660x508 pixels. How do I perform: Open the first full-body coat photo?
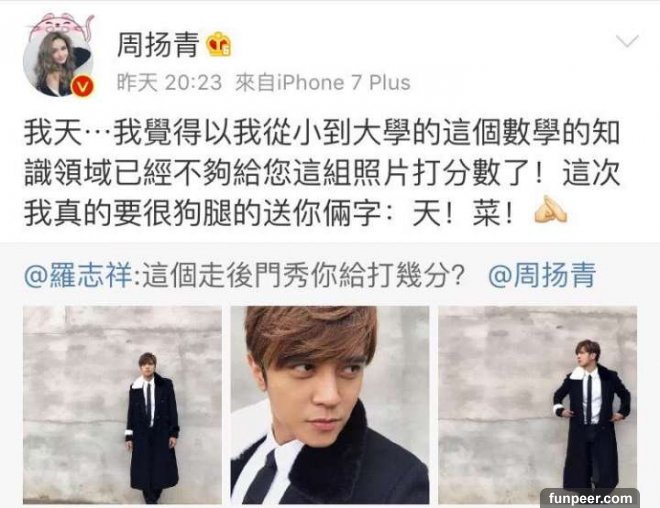(122, 405)
